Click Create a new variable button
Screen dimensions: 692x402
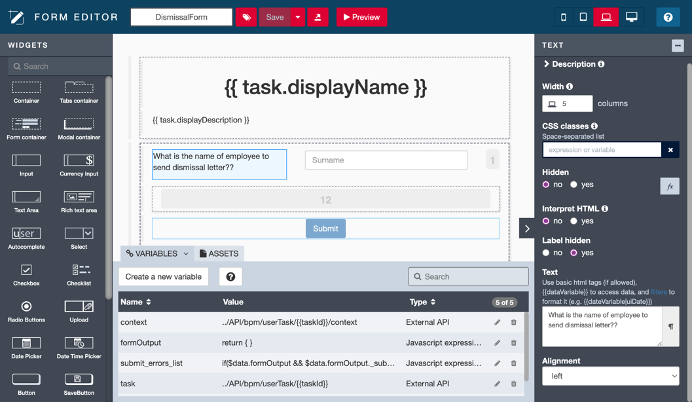coord(163,277)
